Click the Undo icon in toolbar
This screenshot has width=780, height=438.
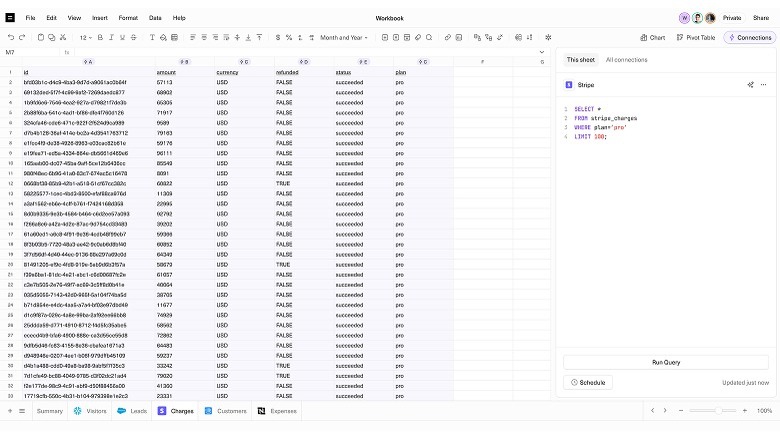(10, 37)
